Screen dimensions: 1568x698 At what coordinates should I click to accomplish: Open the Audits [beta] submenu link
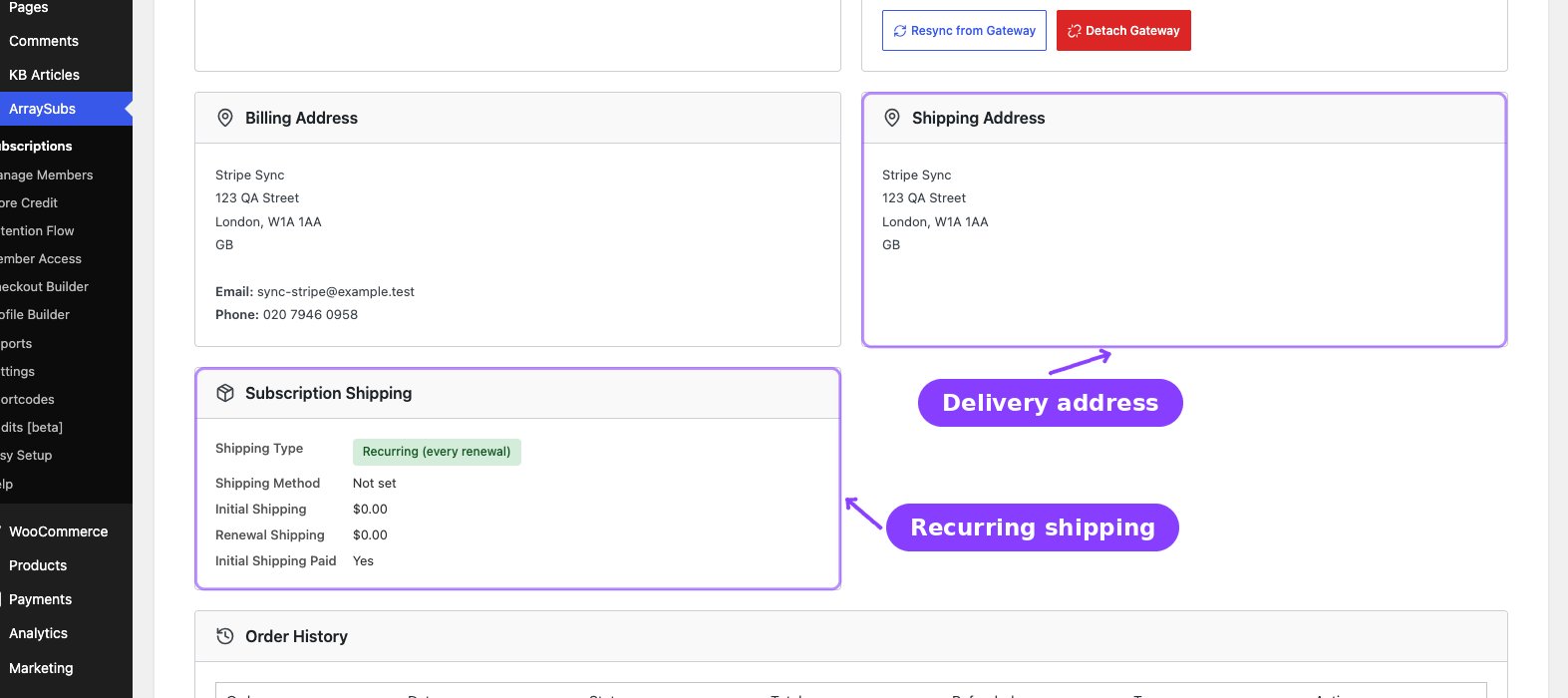(31, 427)
